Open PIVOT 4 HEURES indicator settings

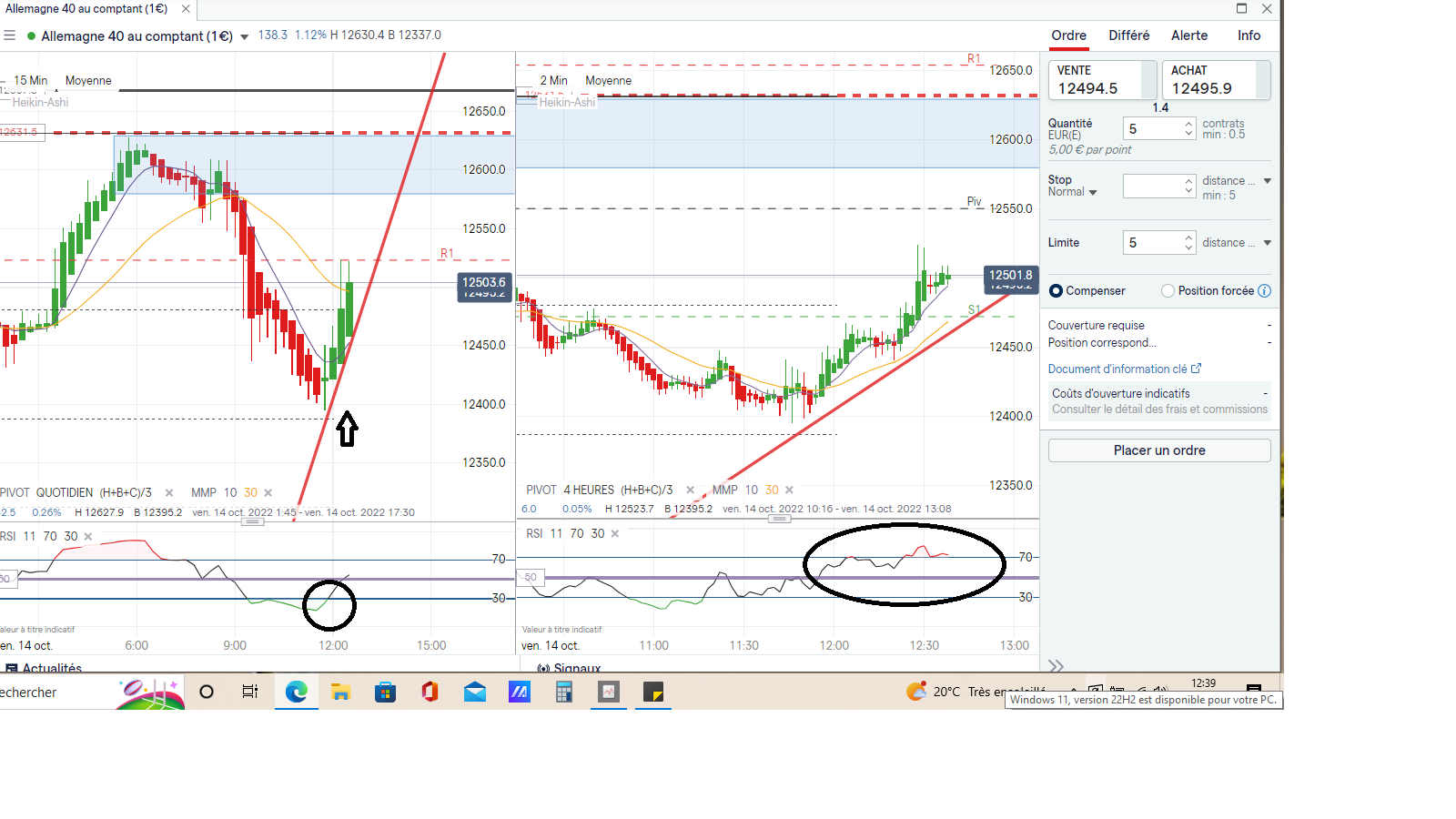point(599,490)
